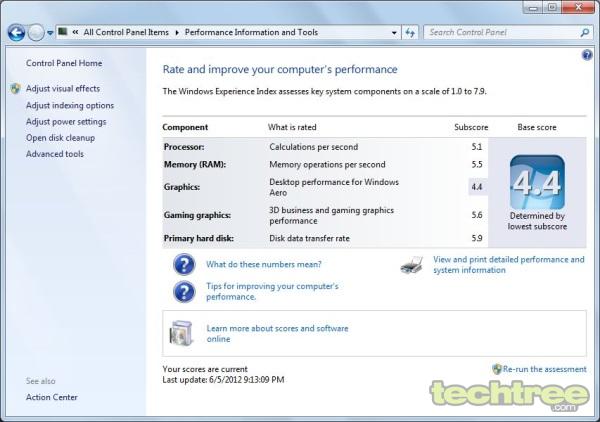Click the highlighted Graphics subscore 4.4
The height and width of the screenshot is (422, 600).
click(477, 187)
